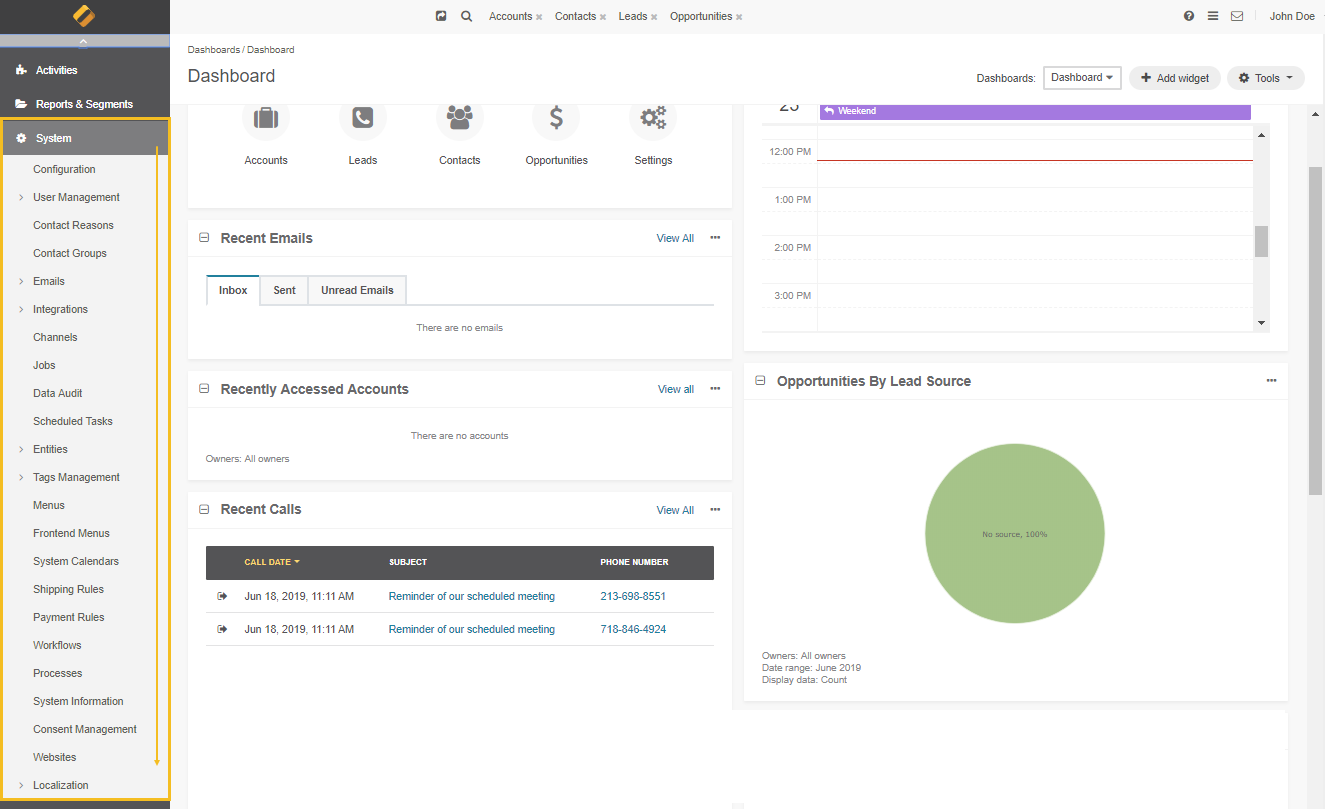Click View all in Recently Accessed Accounts
The height and width of the screenshot is (809, 1325).
(x=676, y=389)
